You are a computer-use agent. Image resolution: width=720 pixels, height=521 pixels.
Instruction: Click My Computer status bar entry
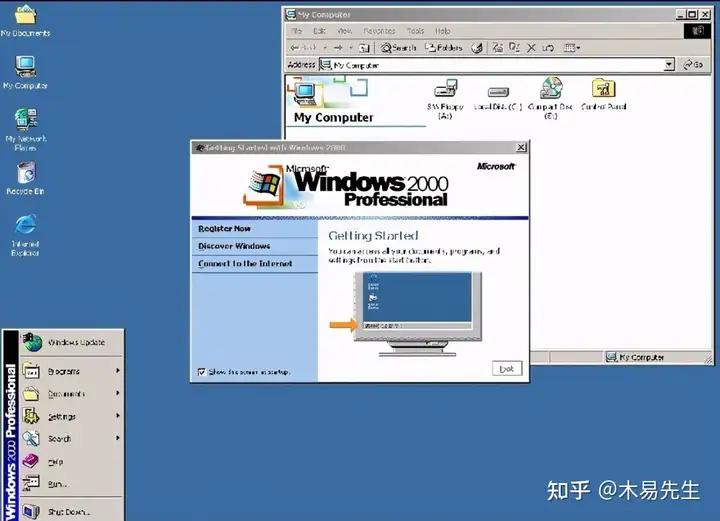(635, 357)
